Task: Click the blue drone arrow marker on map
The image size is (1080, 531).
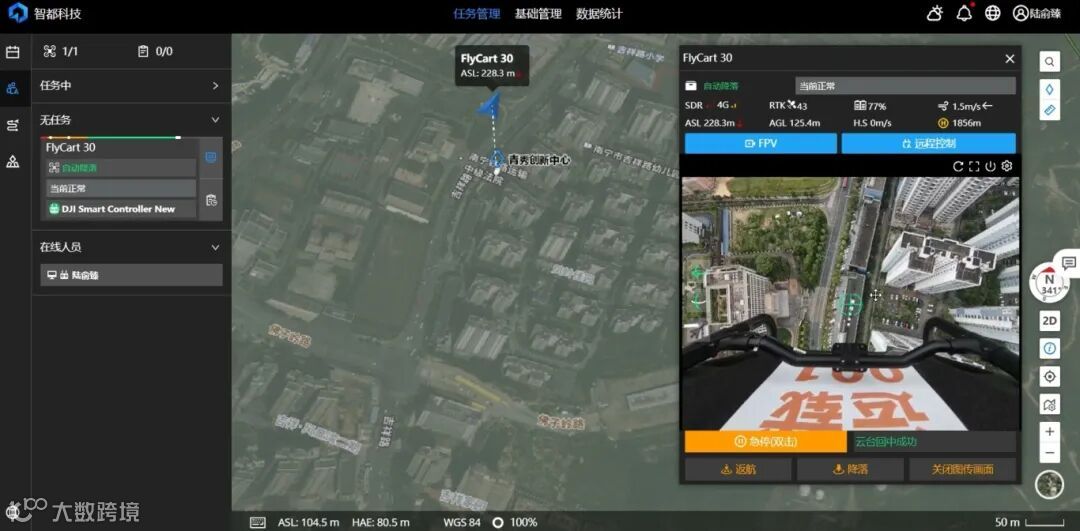Action: tap(489, 104)
